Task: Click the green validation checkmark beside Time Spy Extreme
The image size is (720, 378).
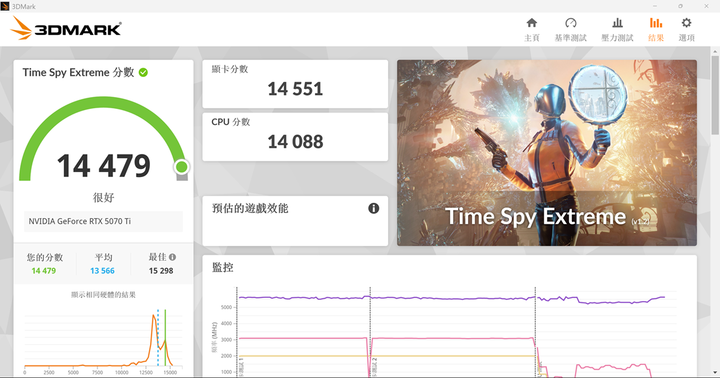Action: 143,73
